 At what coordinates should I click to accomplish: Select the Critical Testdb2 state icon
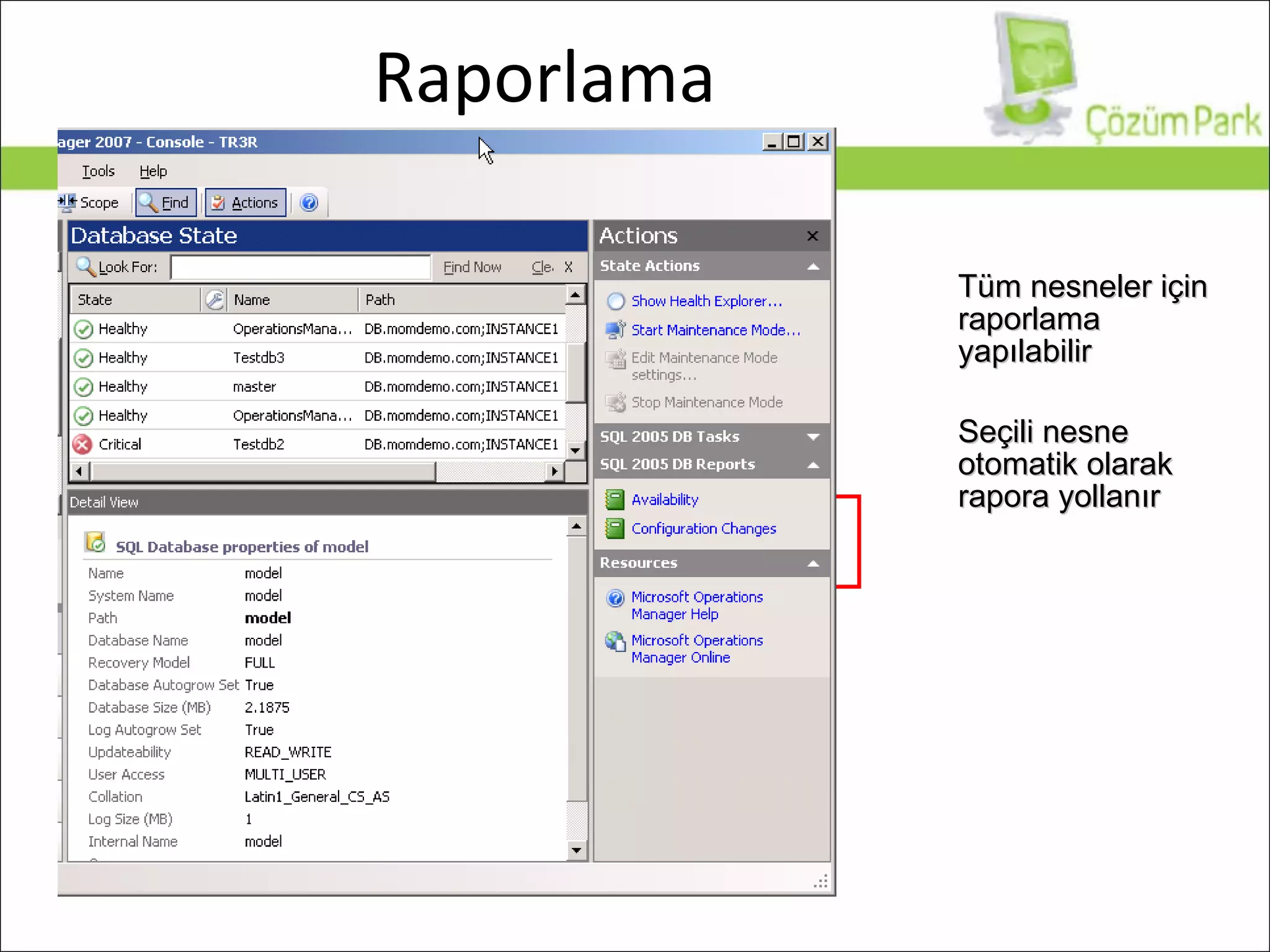(x=82, y=444)
